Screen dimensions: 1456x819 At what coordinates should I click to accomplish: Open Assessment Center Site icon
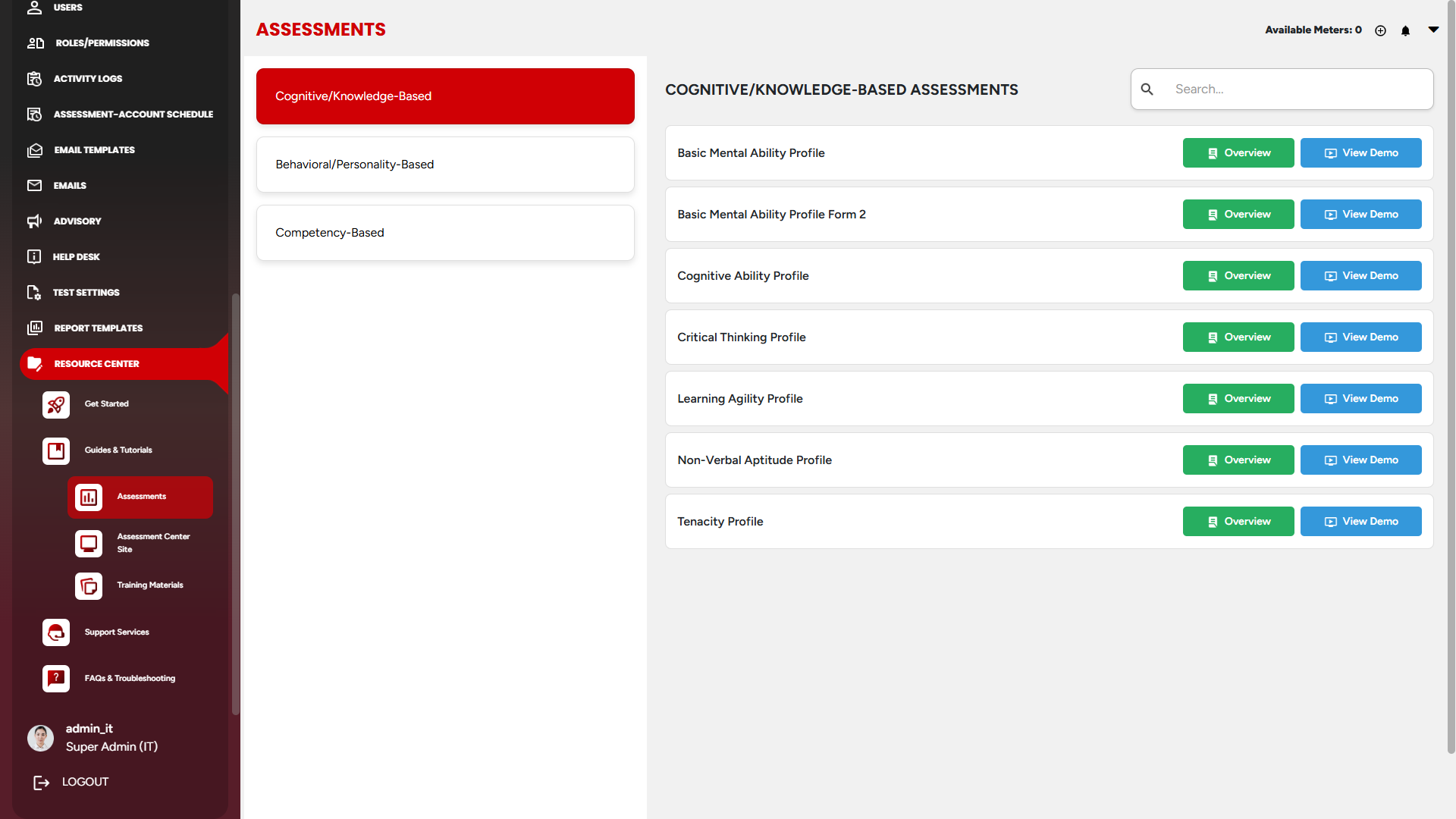point(89,543)
